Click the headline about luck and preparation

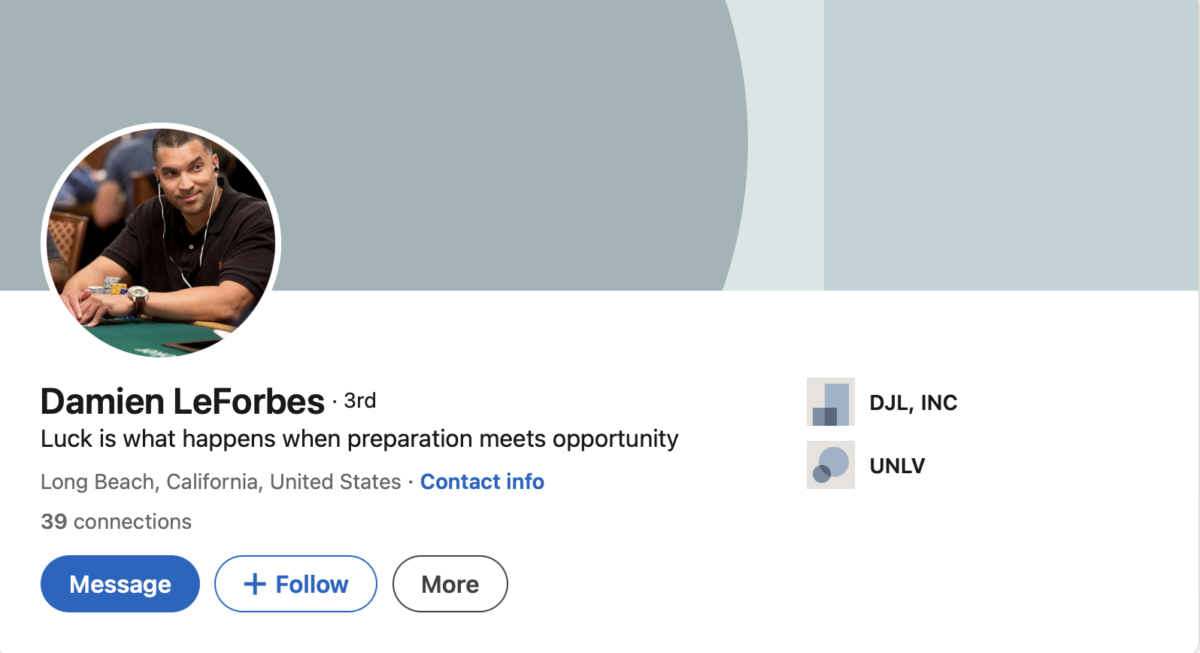[x=359, y=439]
